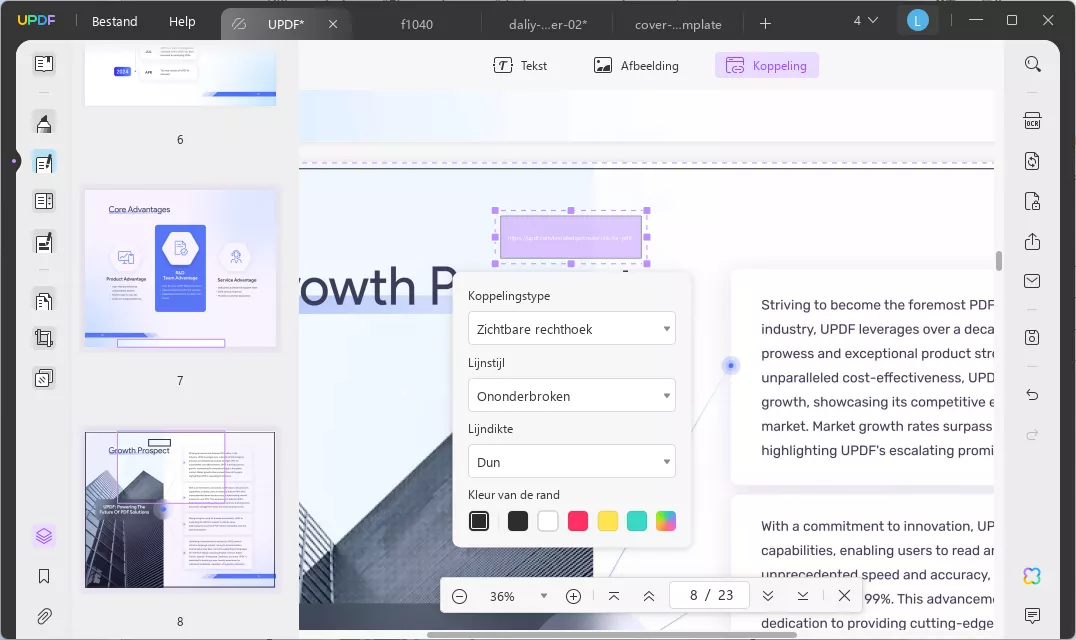Close the page navigation bar
The image size is (1076, 640).
(x=845, y=595)
